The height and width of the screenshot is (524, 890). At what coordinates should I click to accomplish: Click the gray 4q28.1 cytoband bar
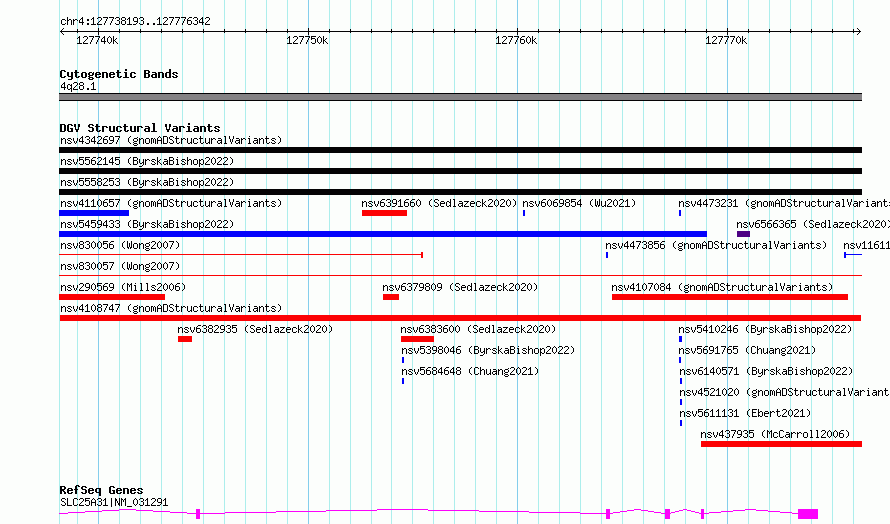click(x=460, y=97)
